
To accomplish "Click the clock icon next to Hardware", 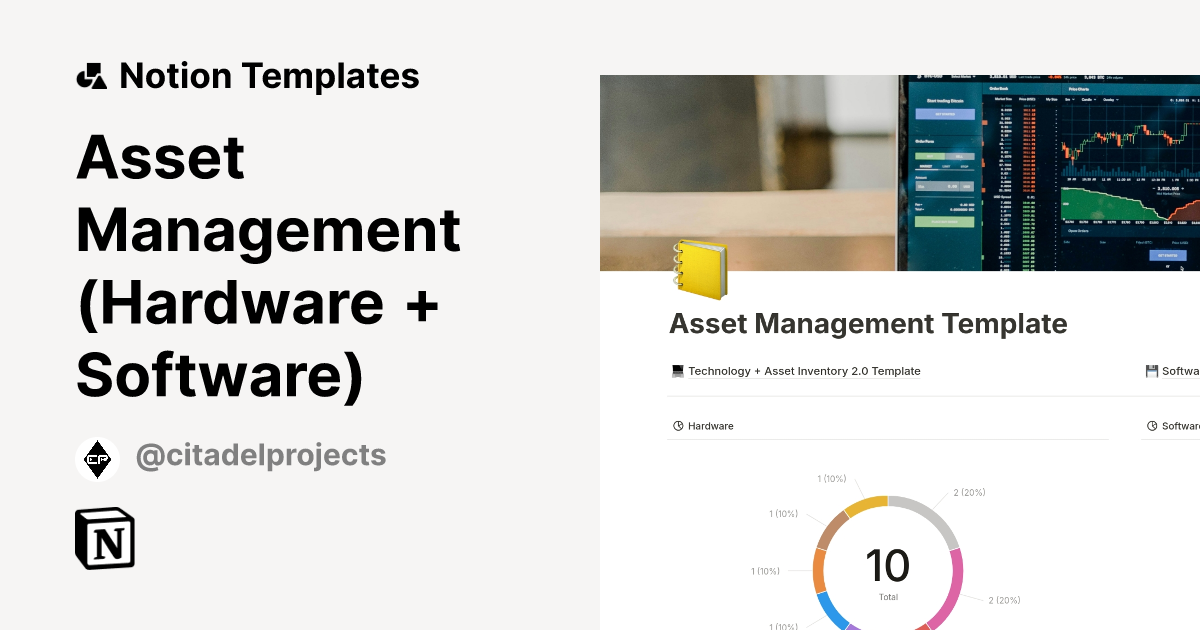I will [x=676, y=425].
